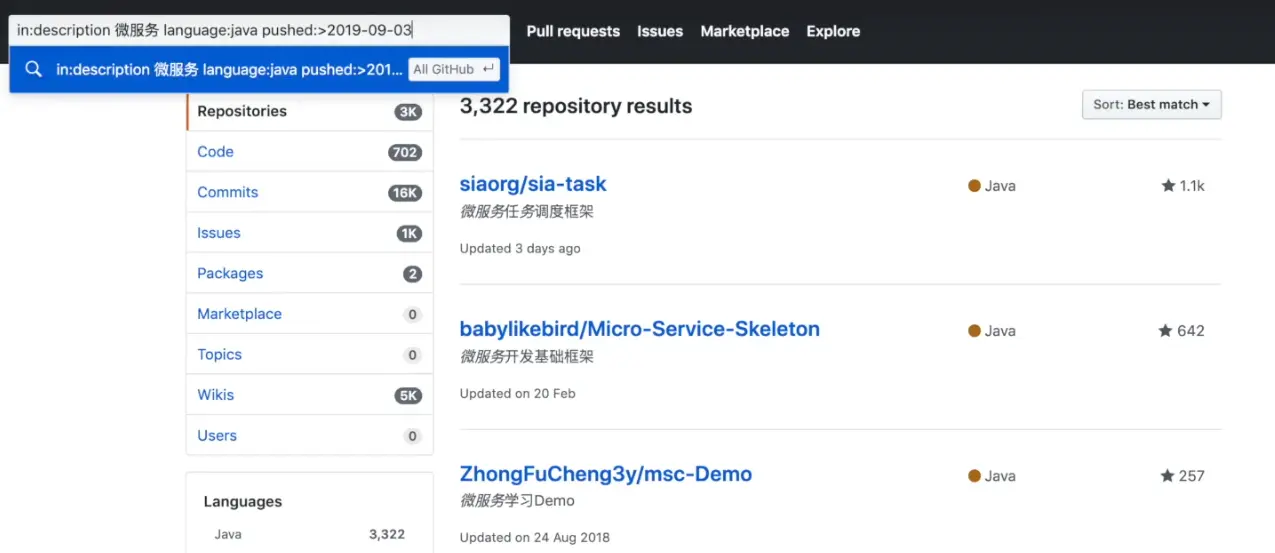The width and height of the screenshot is (1275, 553).
Task: Click the Java language dot for msc-Demo
Action: (x=974, y=476)
